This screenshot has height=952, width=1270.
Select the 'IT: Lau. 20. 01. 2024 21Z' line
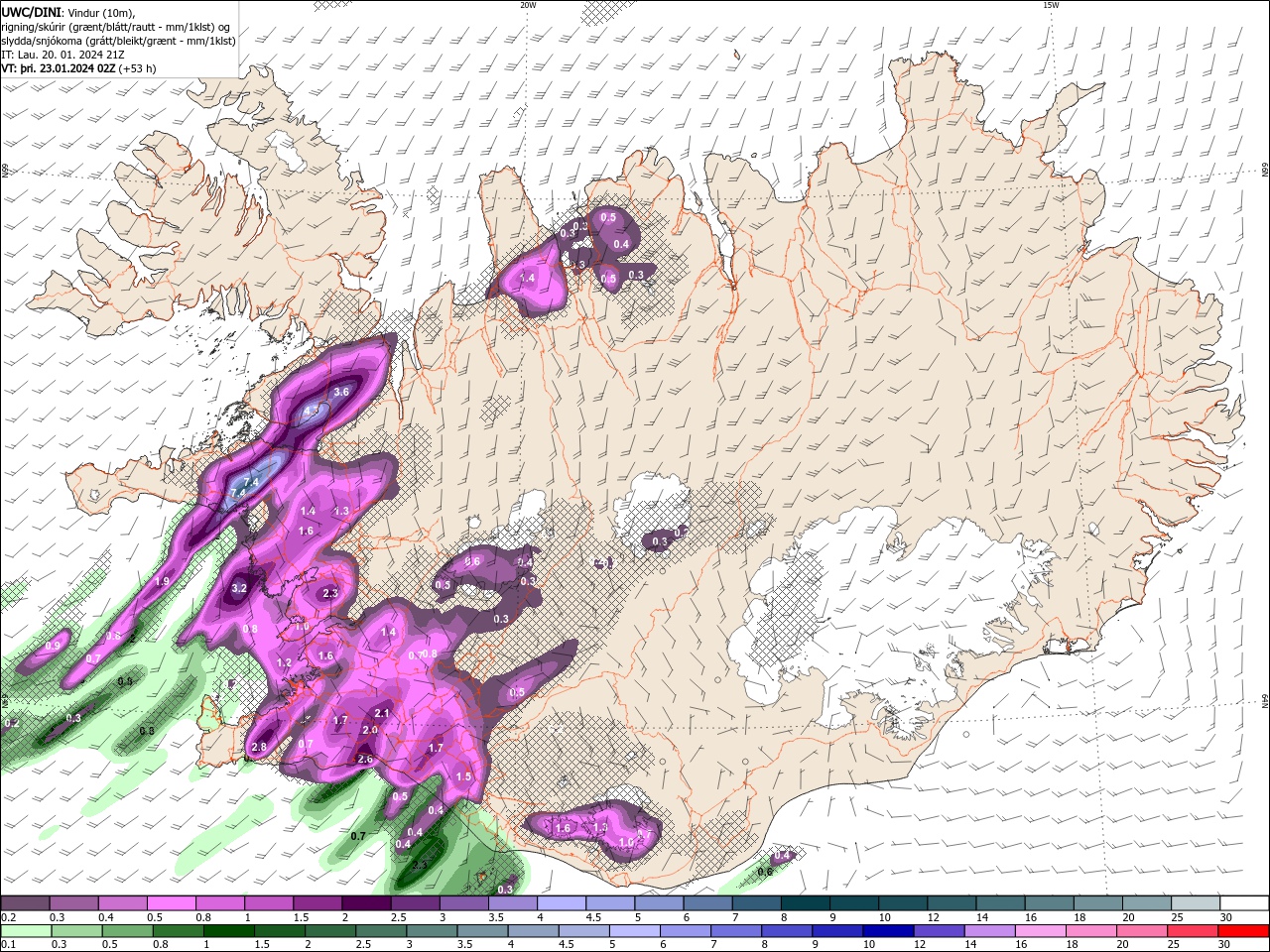click(x=63, y=55)
